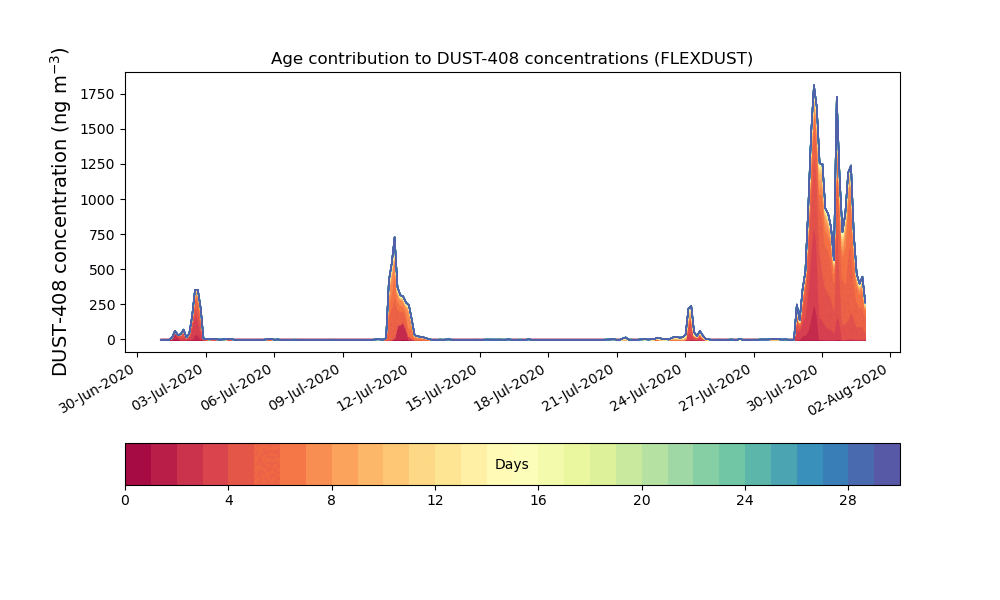Click the darkest red day-0 colorbar segment
This screenshot has width=1000, height=600.
[138, 464]
